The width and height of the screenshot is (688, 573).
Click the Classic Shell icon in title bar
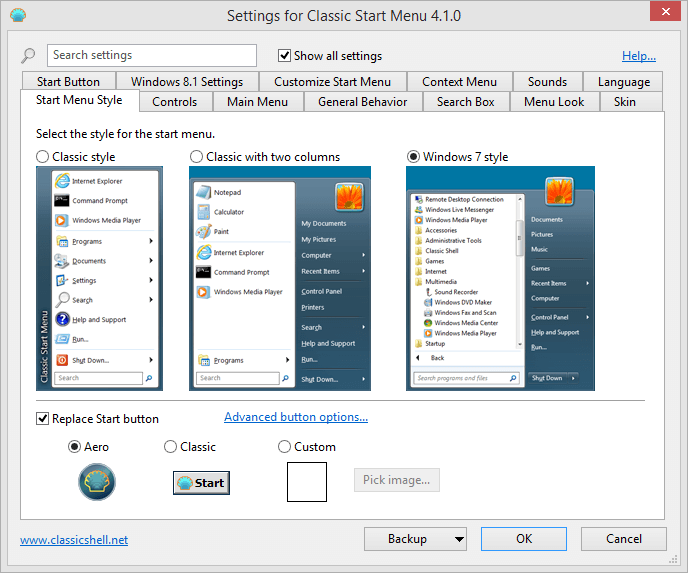point(18,15)
